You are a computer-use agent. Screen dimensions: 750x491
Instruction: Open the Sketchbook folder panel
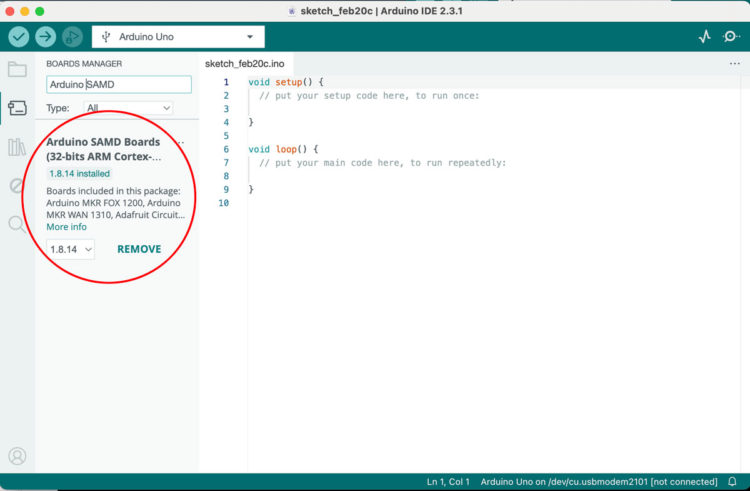17,69
